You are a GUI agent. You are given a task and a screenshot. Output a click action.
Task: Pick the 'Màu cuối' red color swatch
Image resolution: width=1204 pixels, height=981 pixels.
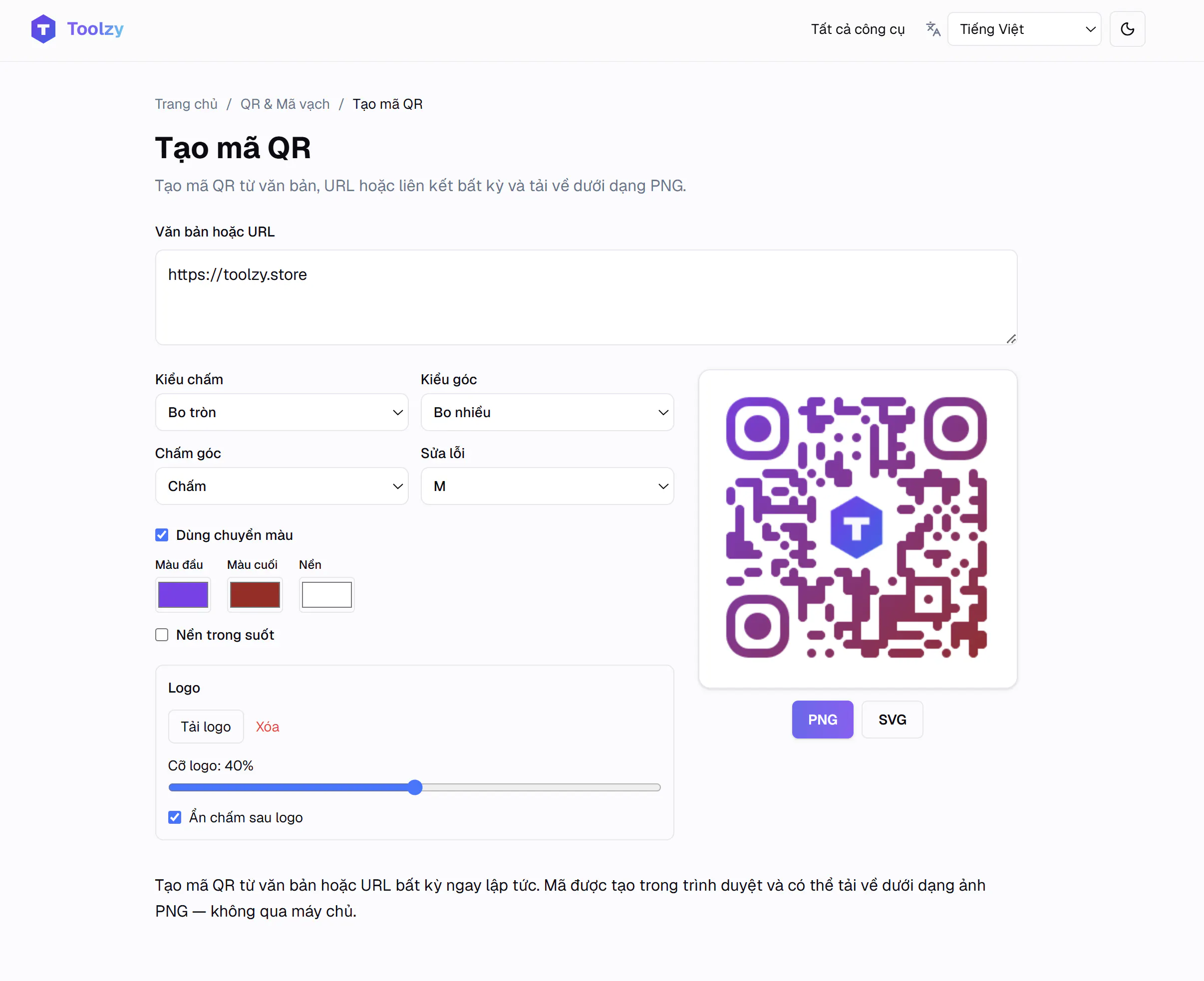(255, 594)
